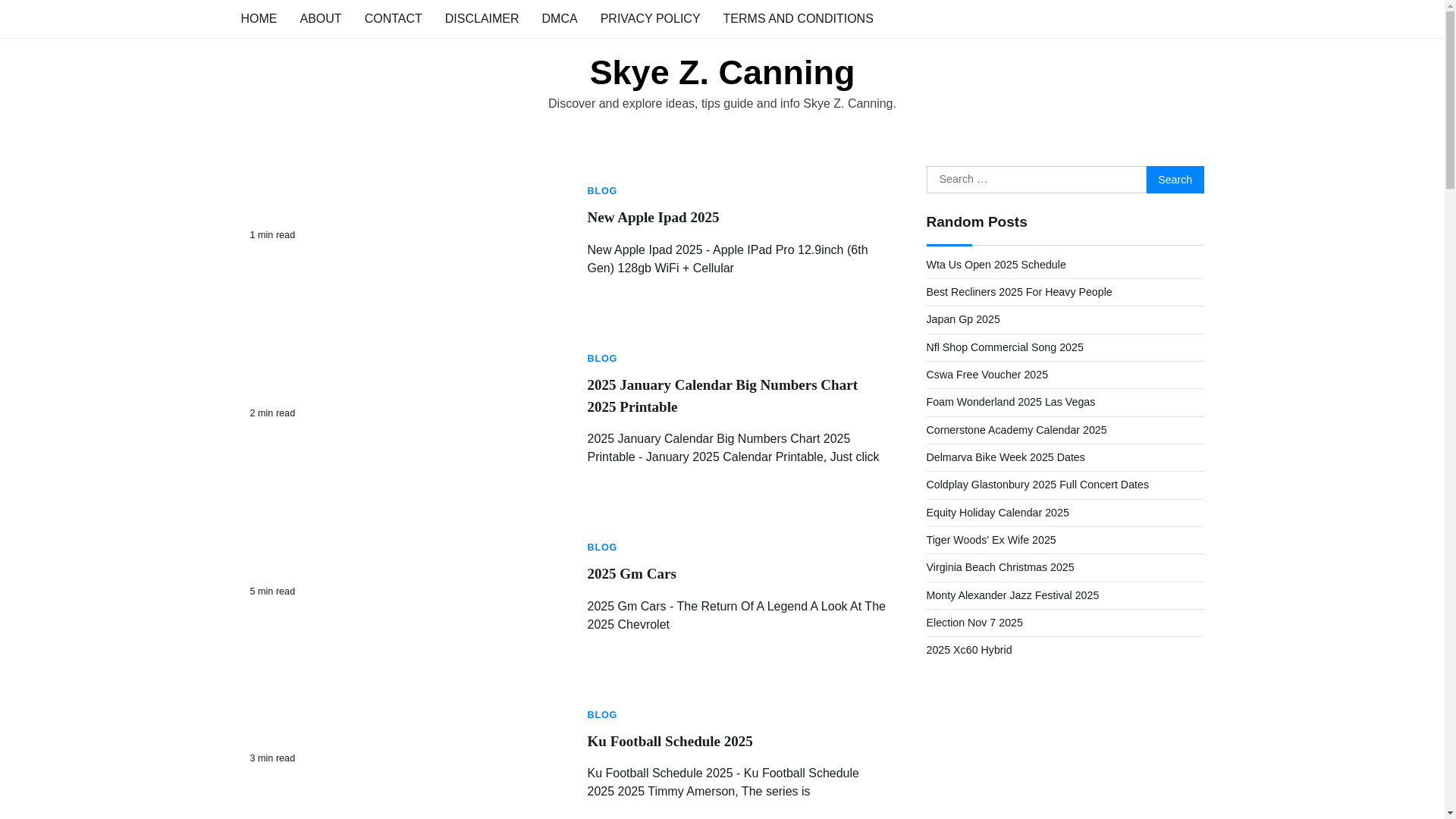Open Ku Football Schedule 2025 article
This screenshot has height=819, width=1456.
(670, 742)
